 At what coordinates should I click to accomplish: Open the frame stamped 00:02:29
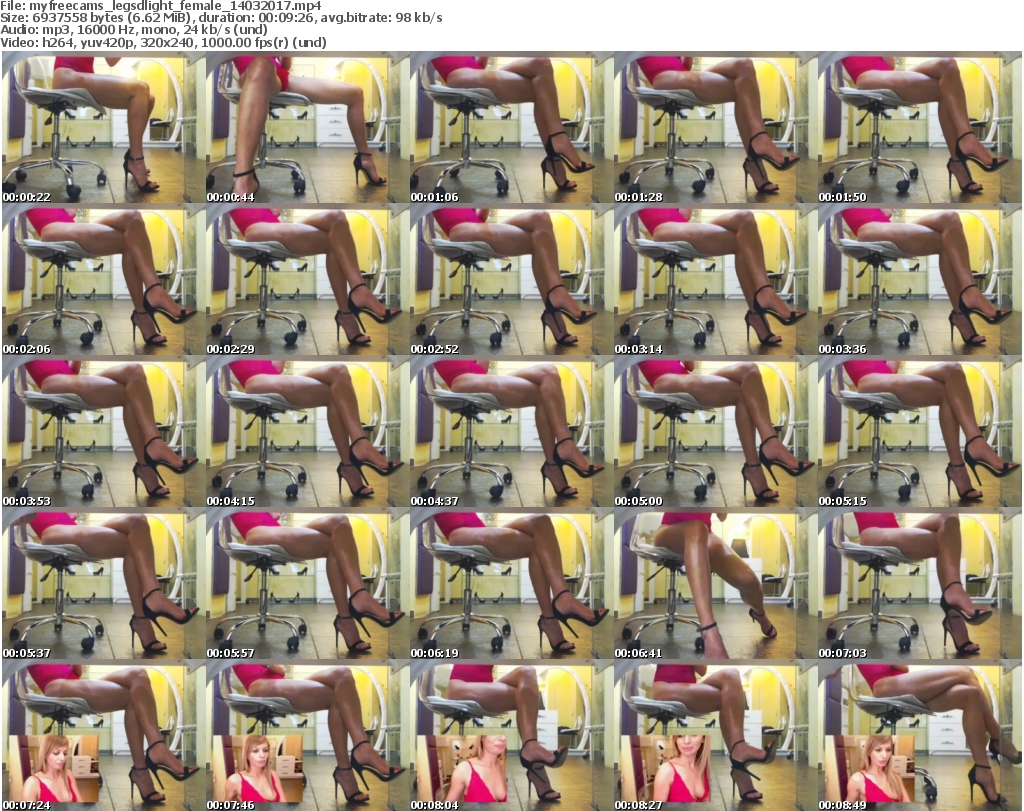pos(308,281)
